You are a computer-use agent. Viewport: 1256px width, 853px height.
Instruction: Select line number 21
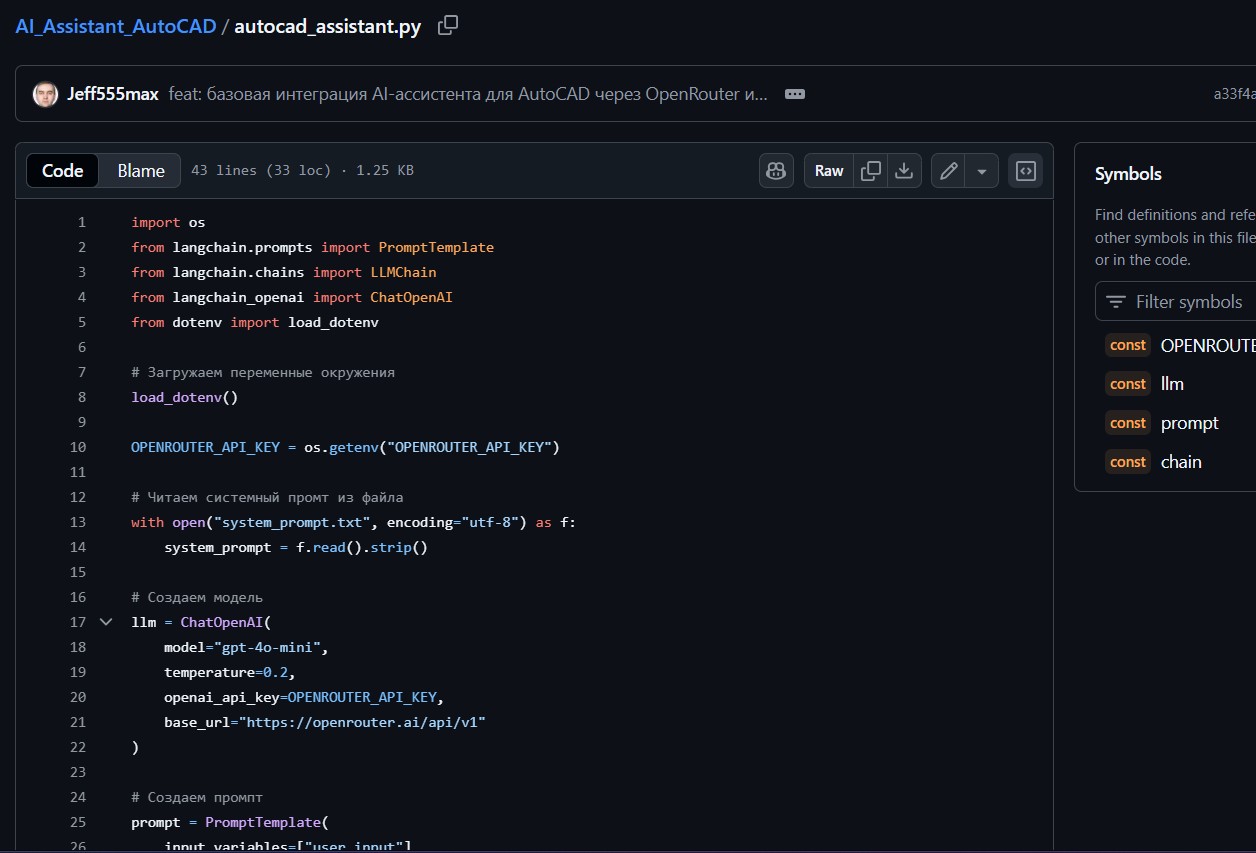pyautogui.click(x=78, y=722)
